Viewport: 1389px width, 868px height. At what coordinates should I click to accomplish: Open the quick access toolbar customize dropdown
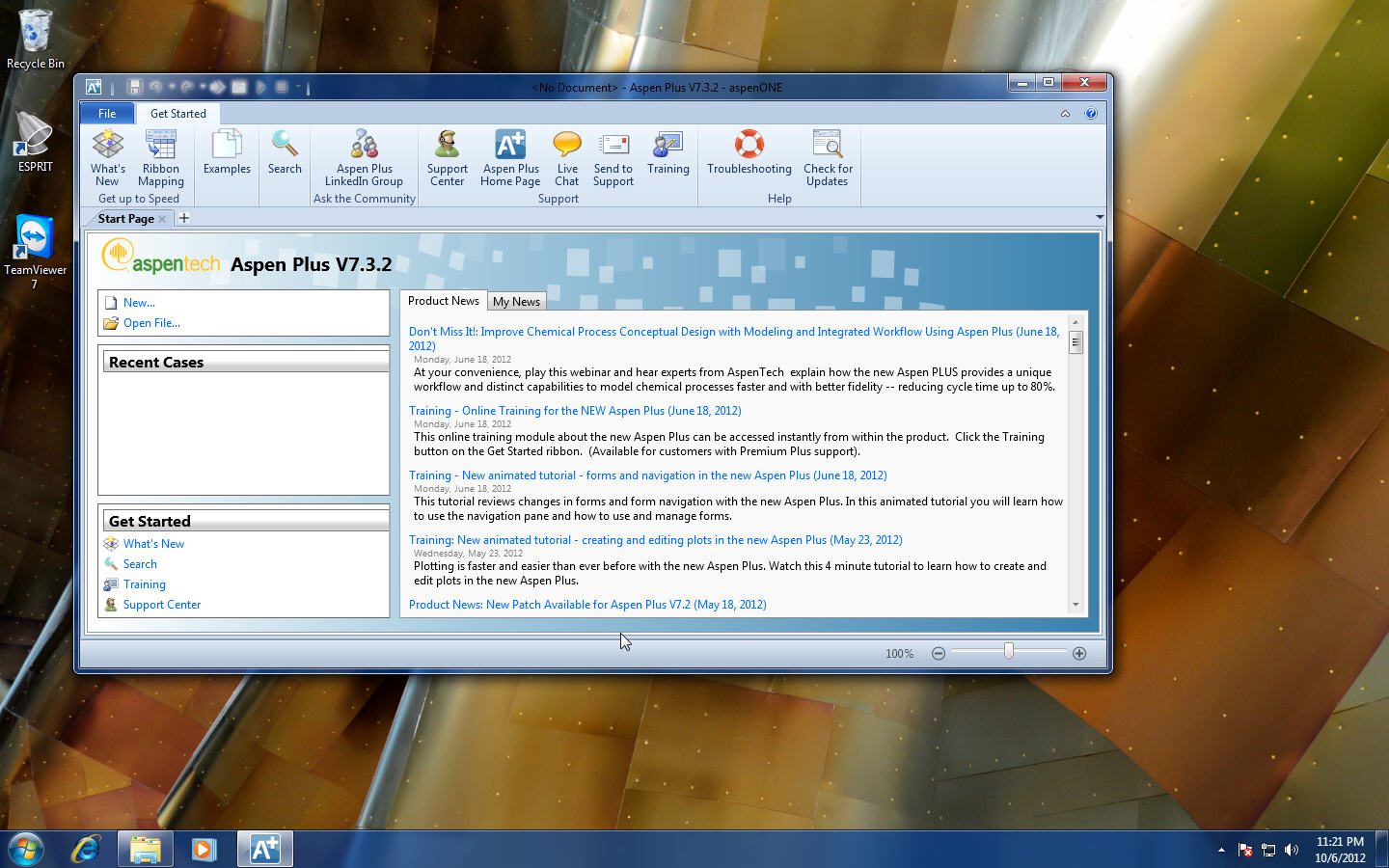coord(299,87)
